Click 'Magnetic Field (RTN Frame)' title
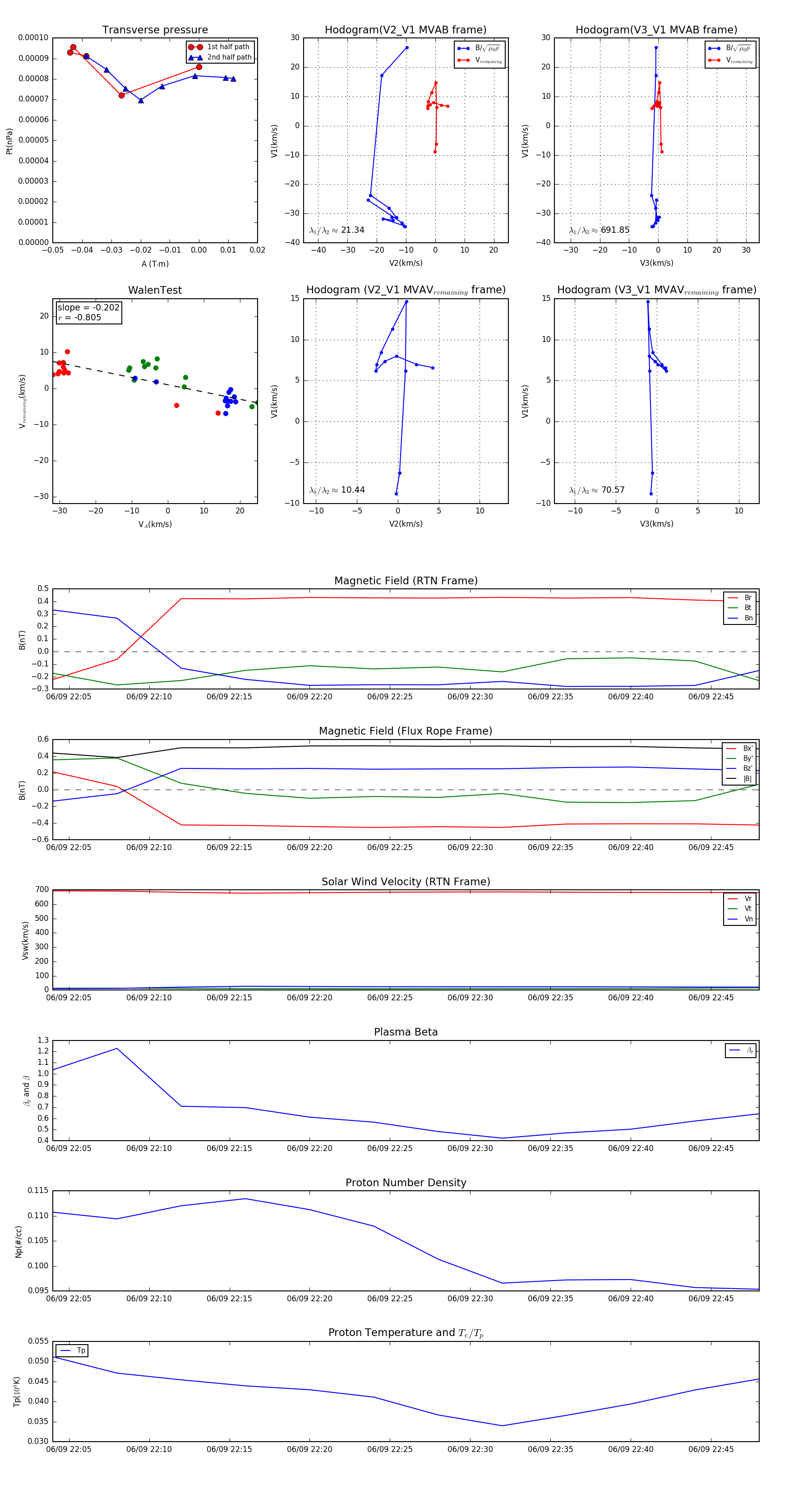Image resolution: width=812 pixels, height=1489 pixels. click(406, 581)
